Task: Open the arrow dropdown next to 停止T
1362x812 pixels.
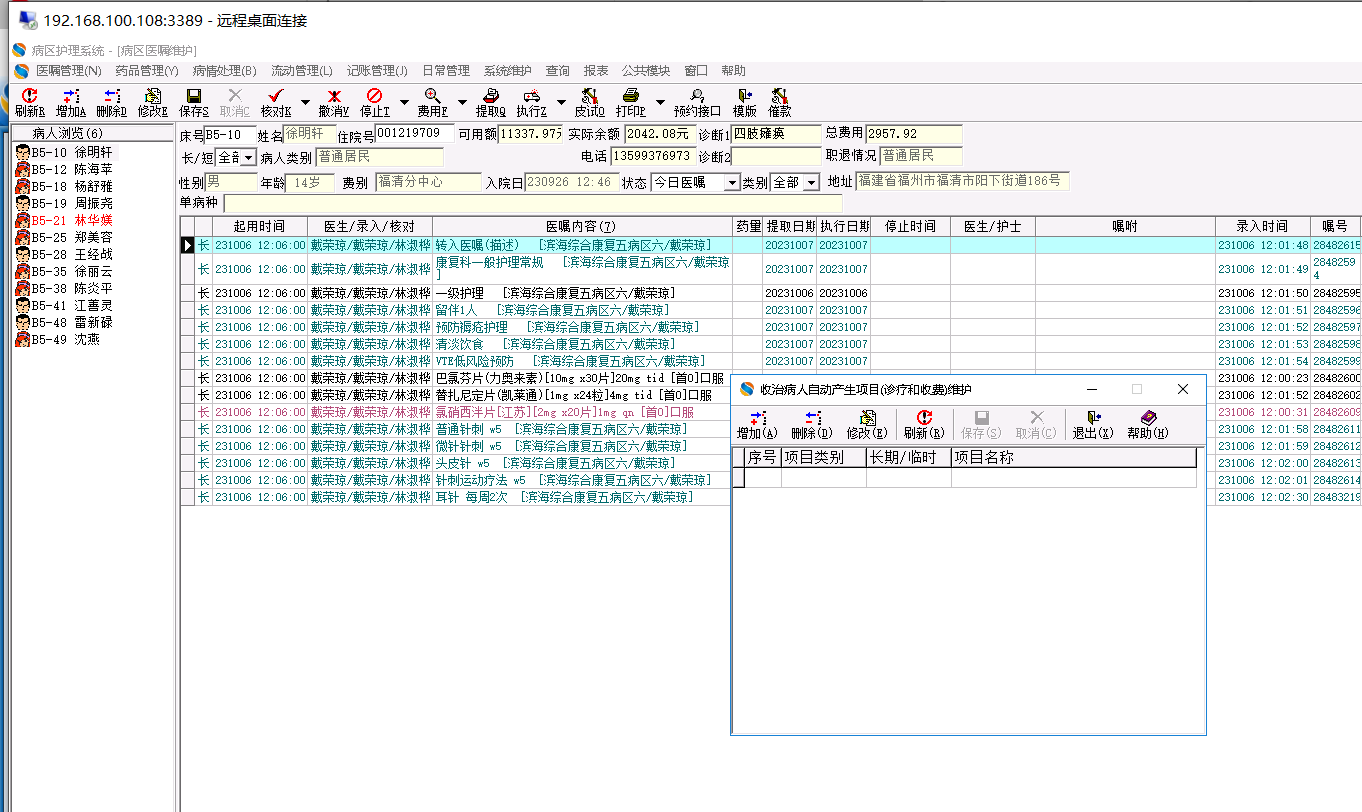Action: point(404,101)
